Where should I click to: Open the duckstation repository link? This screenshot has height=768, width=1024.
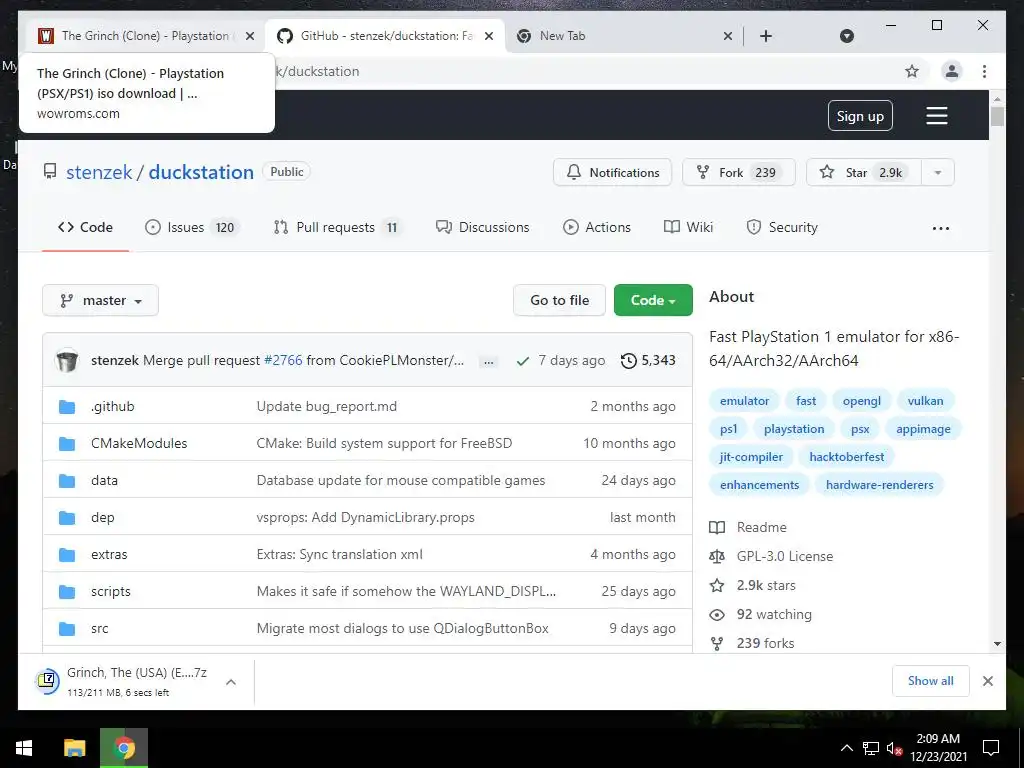pos(201,172)
